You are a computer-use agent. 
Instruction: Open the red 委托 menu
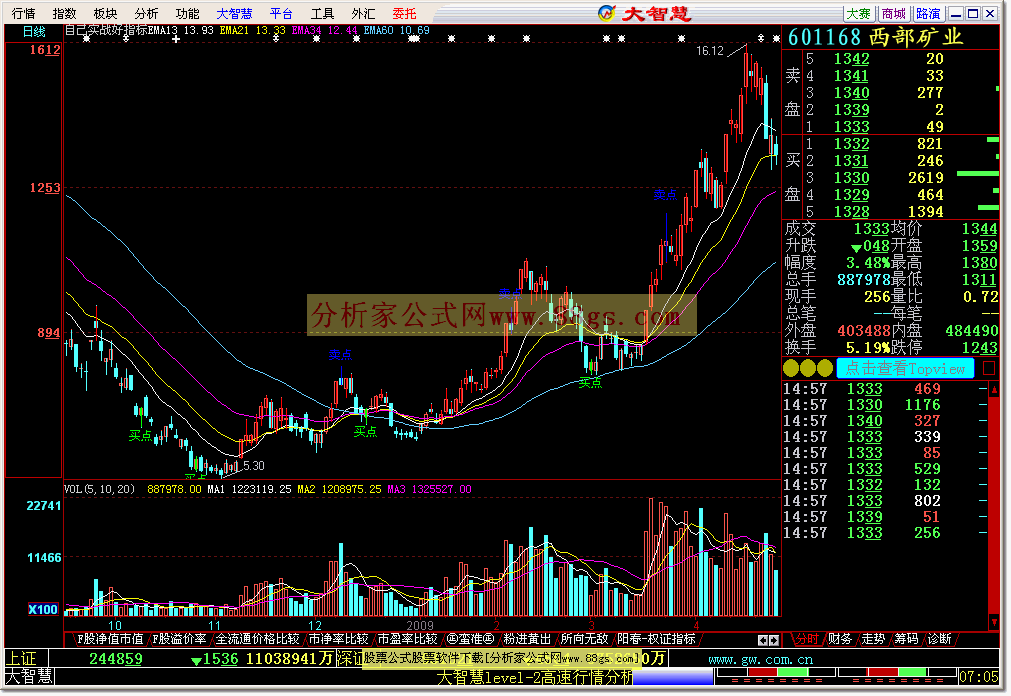[x=404, y=14]
